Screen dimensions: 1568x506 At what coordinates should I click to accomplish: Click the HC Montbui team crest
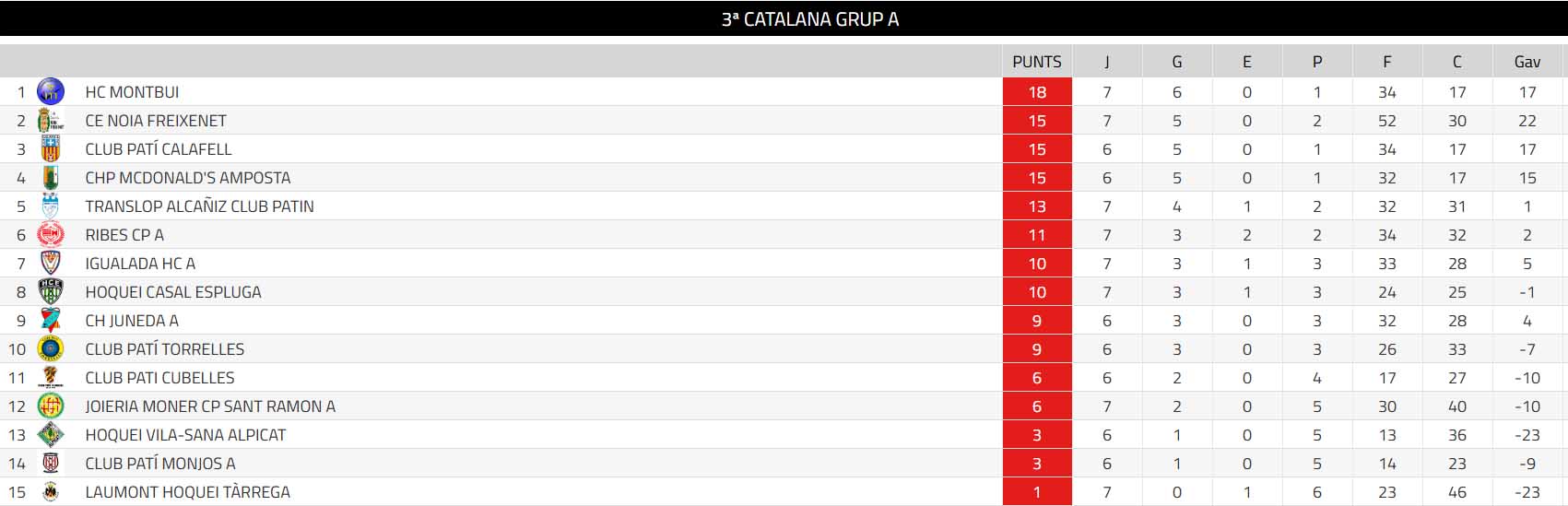[x=50, y=91]
